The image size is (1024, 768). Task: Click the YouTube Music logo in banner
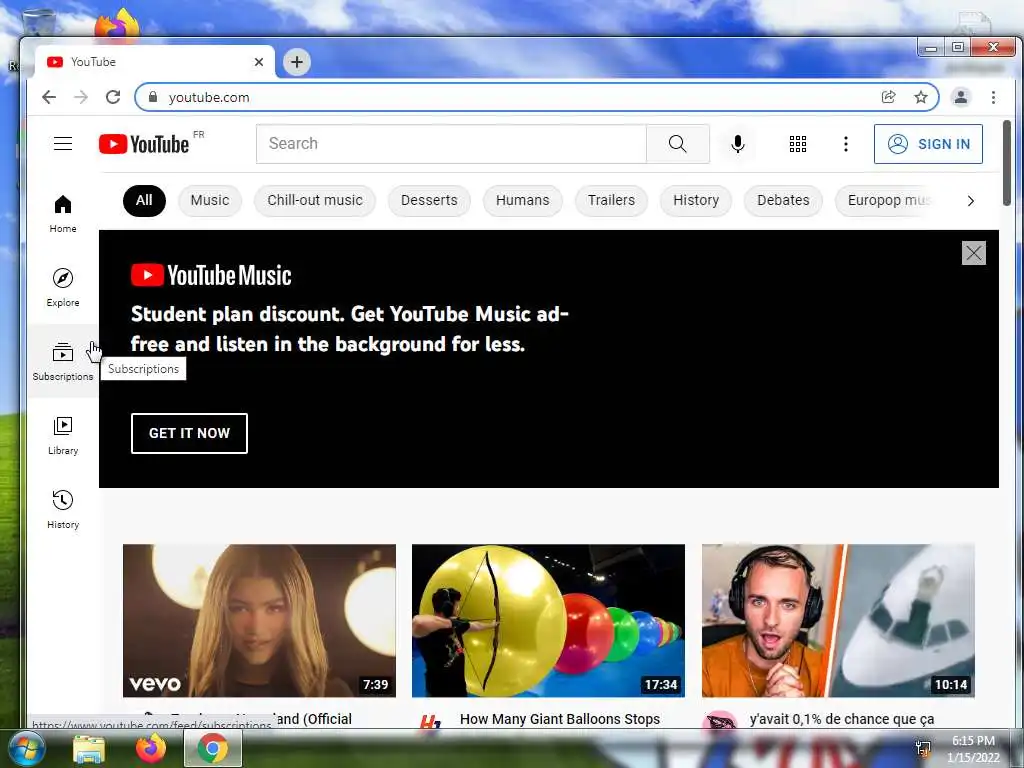[x=211, y=275]
